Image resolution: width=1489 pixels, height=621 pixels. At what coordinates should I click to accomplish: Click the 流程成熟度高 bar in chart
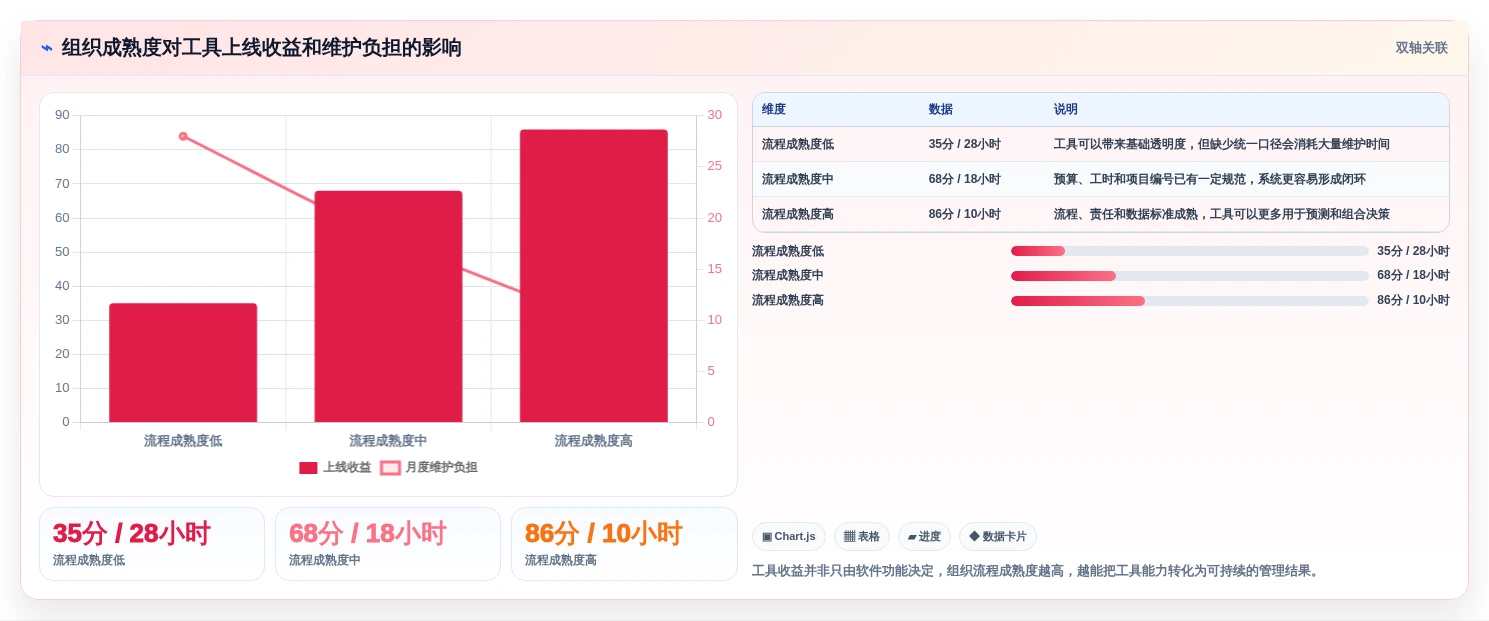pos(593,275)
